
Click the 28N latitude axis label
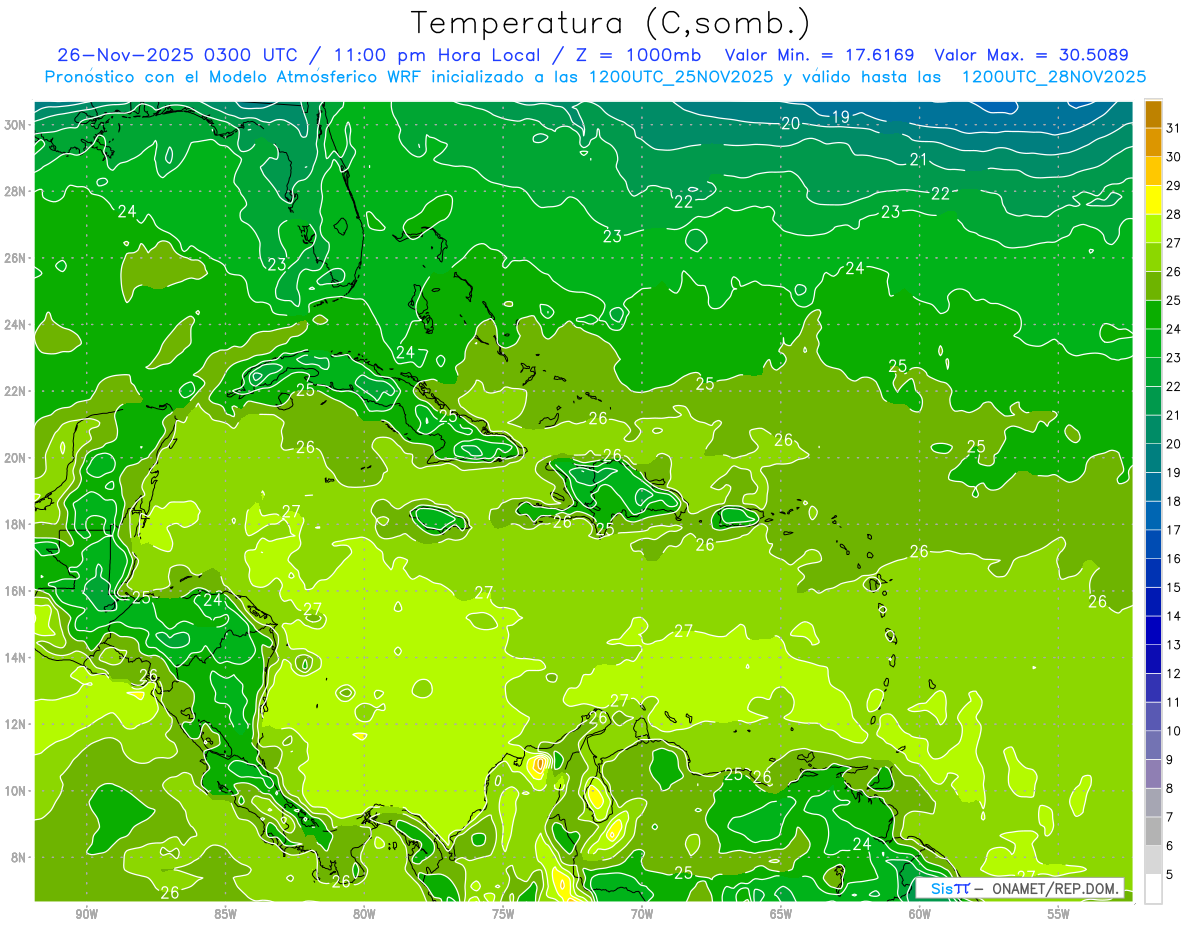(15, 191)
